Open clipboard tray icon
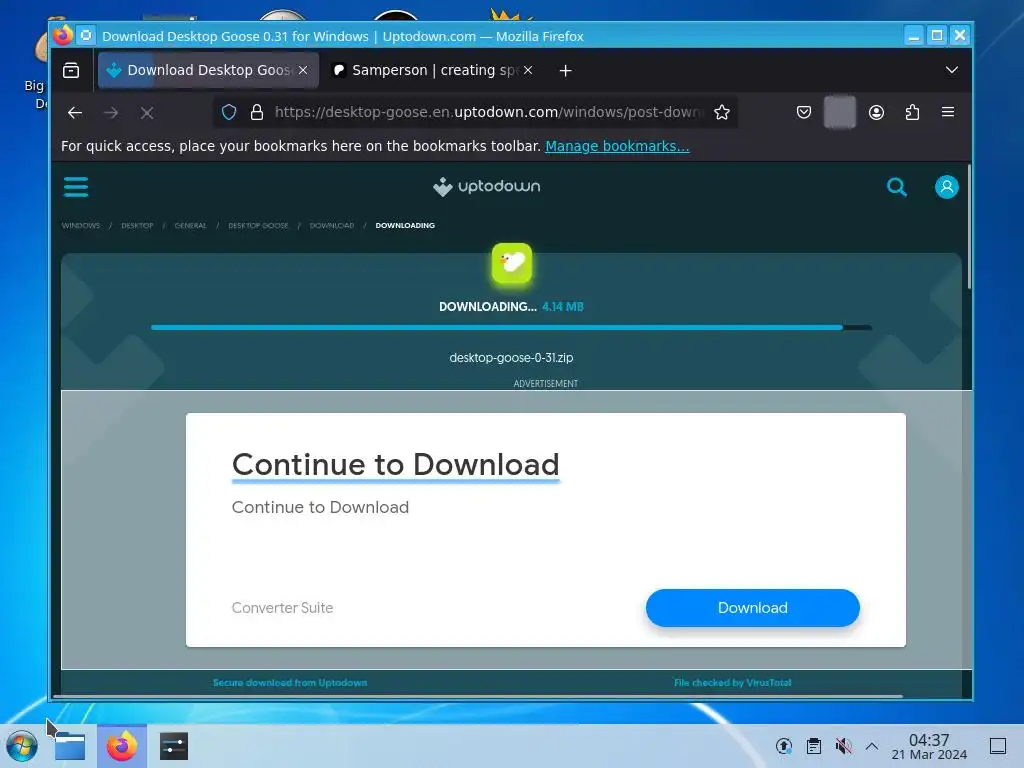 pyautogui.click(x=814, y=746)
